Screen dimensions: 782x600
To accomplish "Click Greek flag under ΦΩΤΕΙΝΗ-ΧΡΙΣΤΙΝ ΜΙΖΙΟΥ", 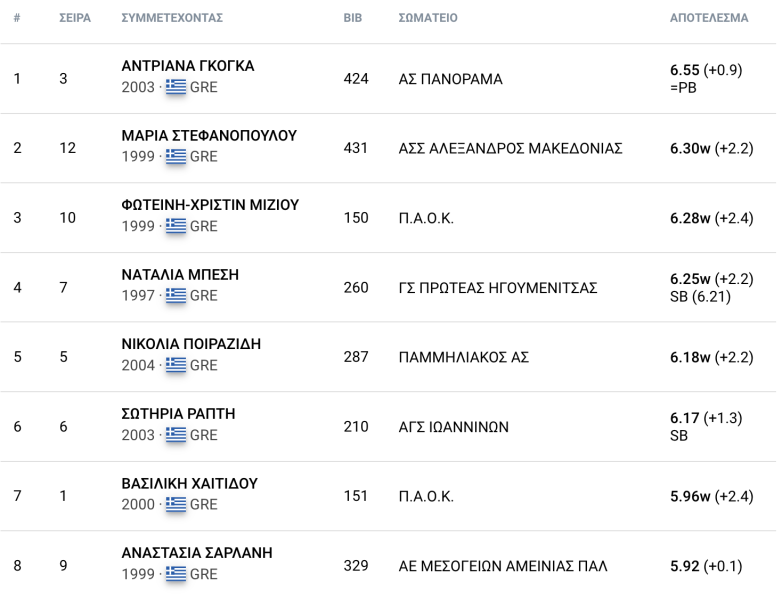I will tap(176, 226).
